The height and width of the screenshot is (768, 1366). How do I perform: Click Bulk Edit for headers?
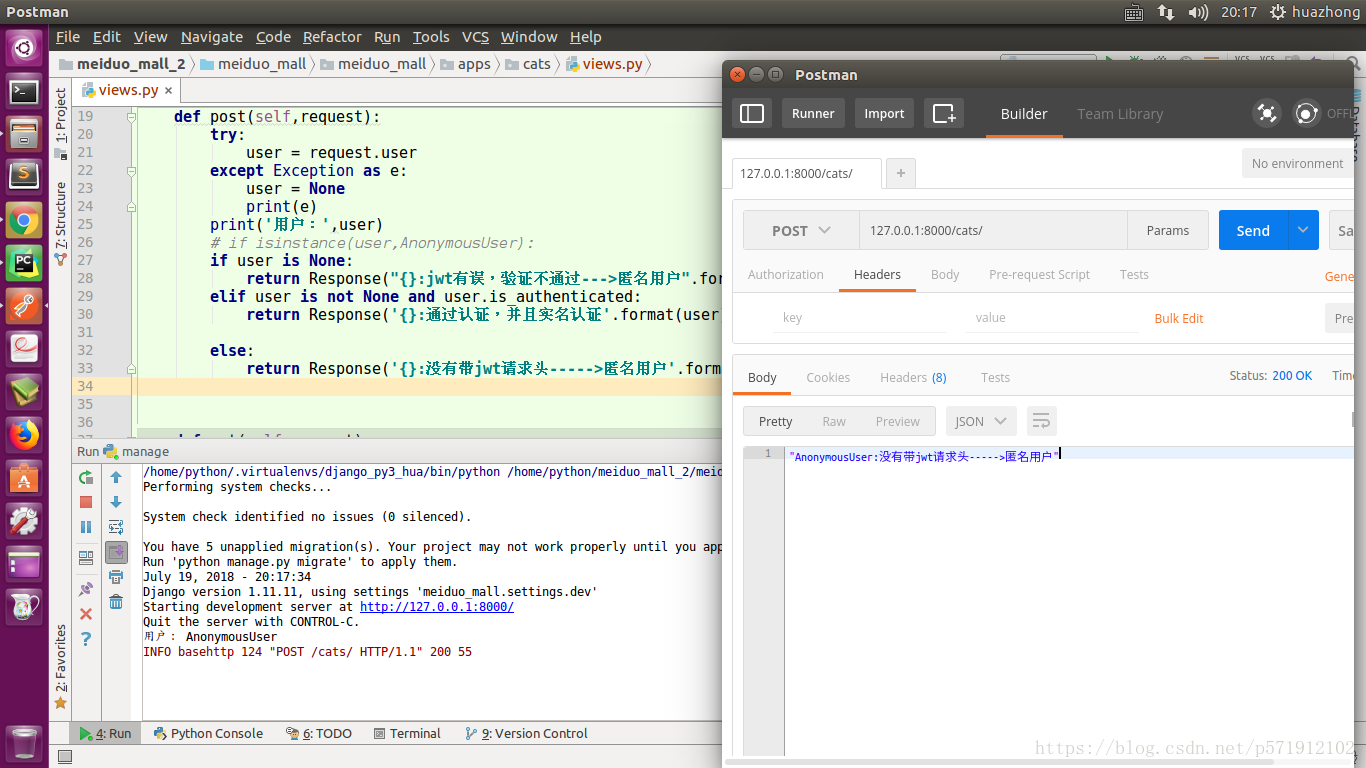[1179, 318]
